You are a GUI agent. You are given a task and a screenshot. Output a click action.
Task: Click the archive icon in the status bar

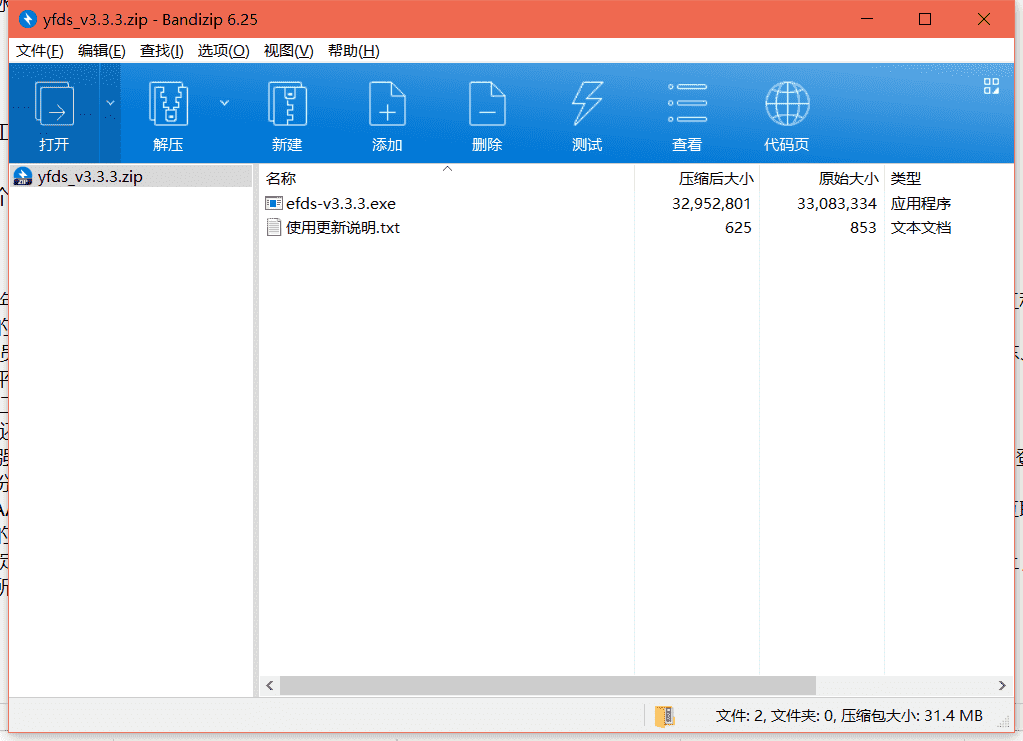tap(664, 716)
